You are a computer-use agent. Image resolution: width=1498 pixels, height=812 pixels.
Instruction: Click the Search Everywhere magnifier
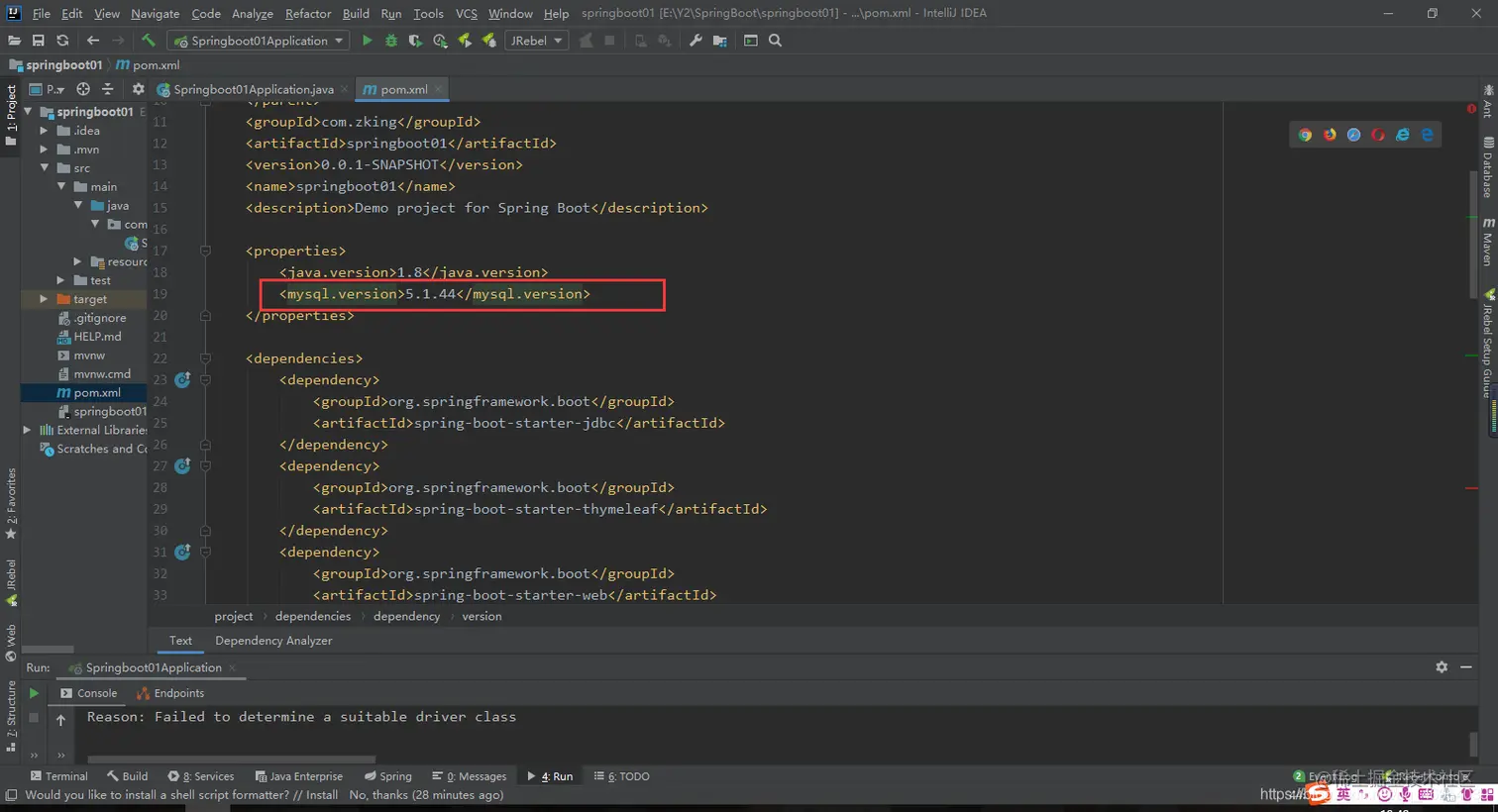click(776, 41)
